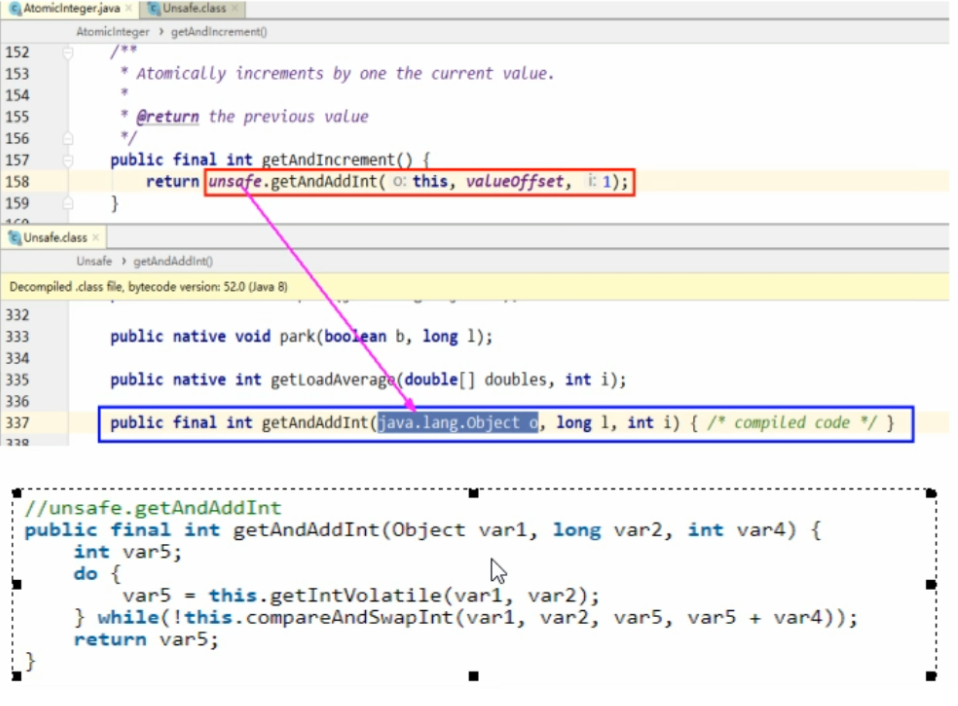Select Unsafe.class tab in lower editor pane
This screenshot has height=706, width=958.
pyautogui.click(x=55, y=238)
